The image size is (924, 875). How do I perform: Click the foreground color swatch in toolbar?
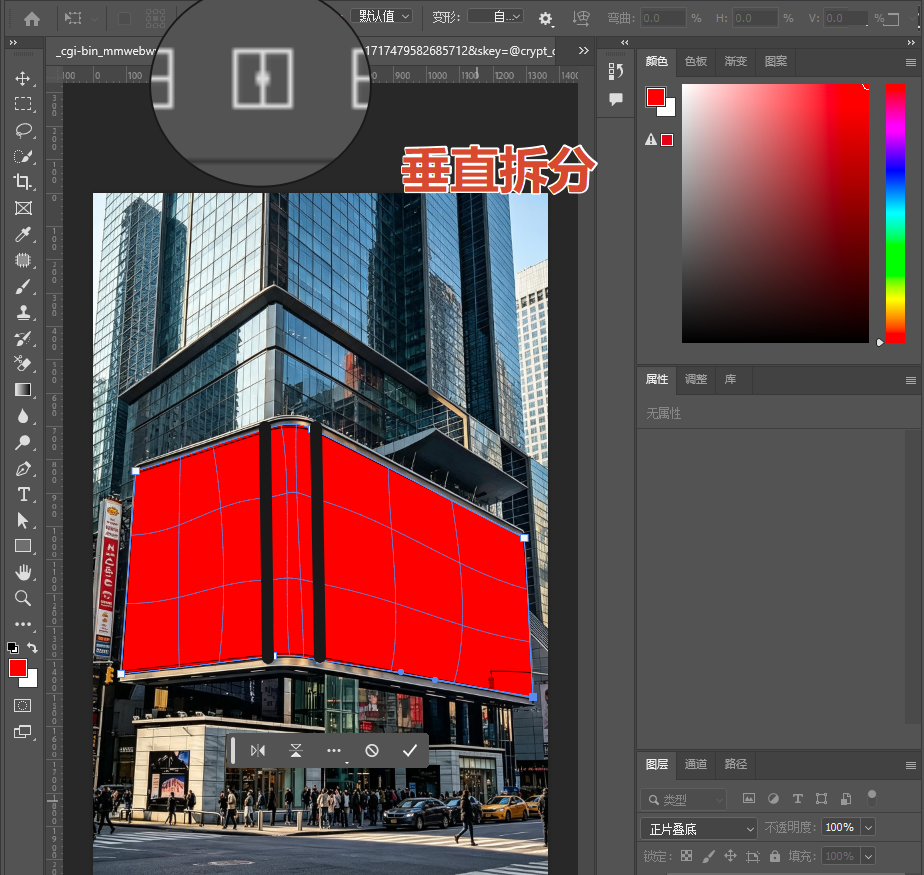point(18,668)
